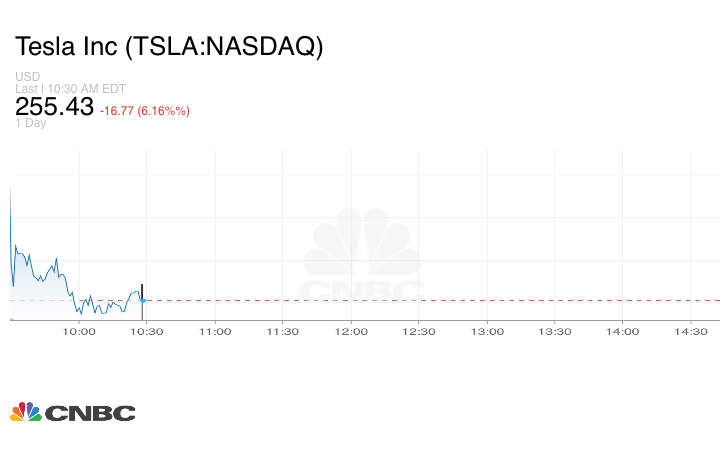
Task: Click the 13:00 time axis label
Action: [487, 331]
